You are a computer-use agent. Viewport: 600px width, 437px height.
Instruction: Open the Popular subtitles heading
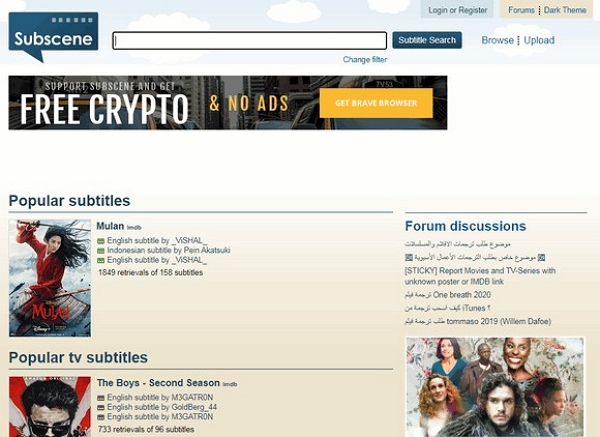pyautogui.click(x=70, y=201)
